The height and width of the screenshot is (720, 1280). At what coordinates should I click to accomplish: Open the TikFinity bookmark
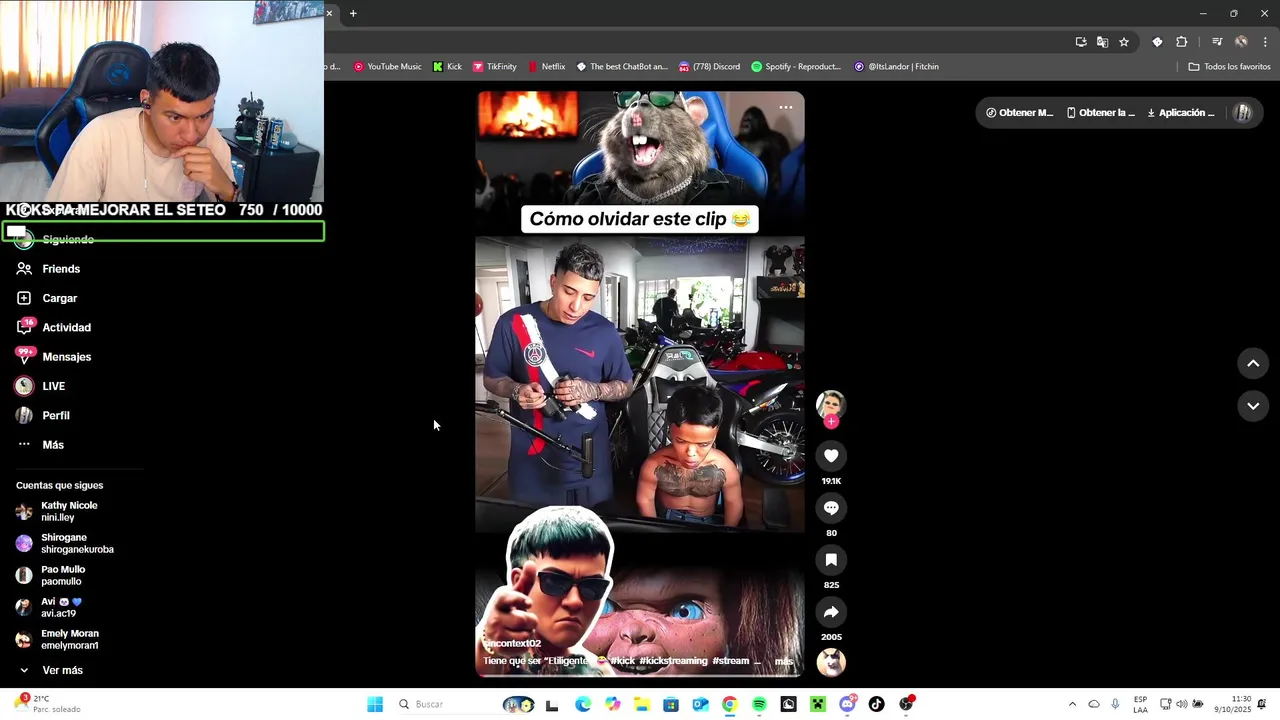pyautogui.click(x=494, y=67)
